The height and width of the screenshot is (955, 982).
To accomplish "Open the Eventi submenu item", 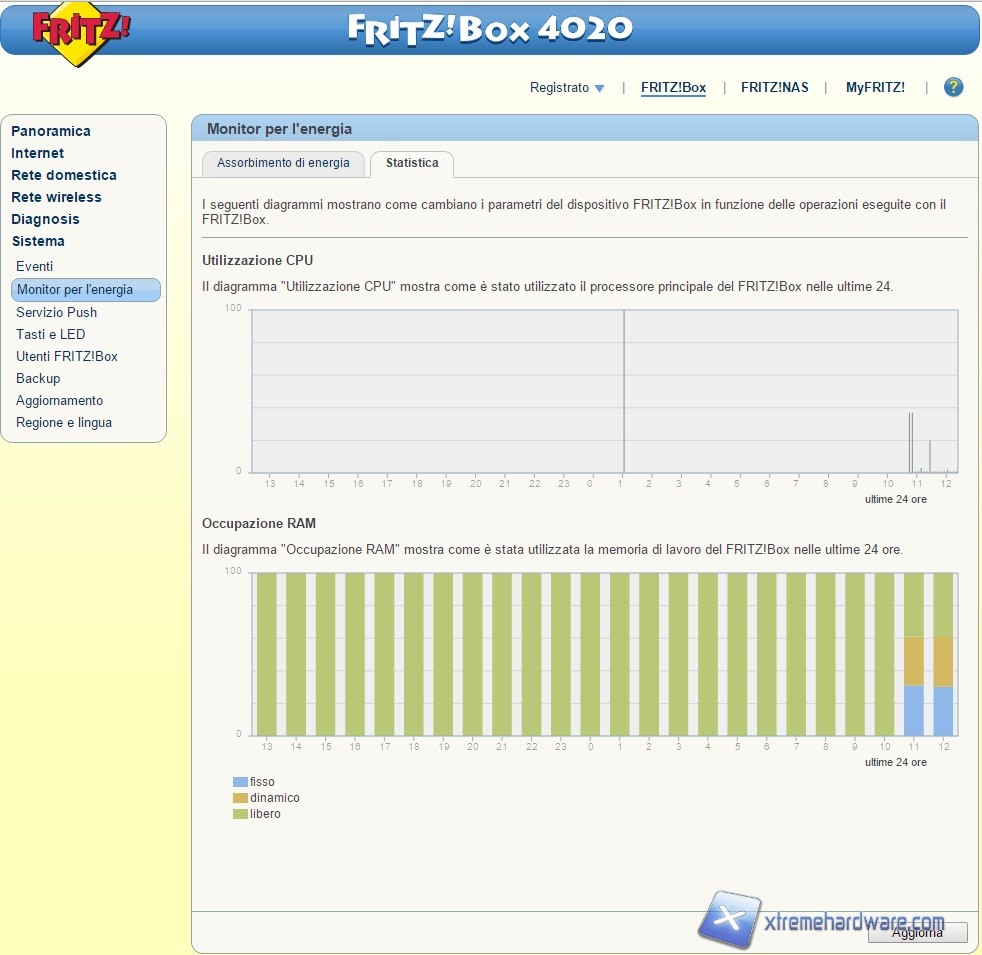I will pyautogui.click(x=35, y=266).
